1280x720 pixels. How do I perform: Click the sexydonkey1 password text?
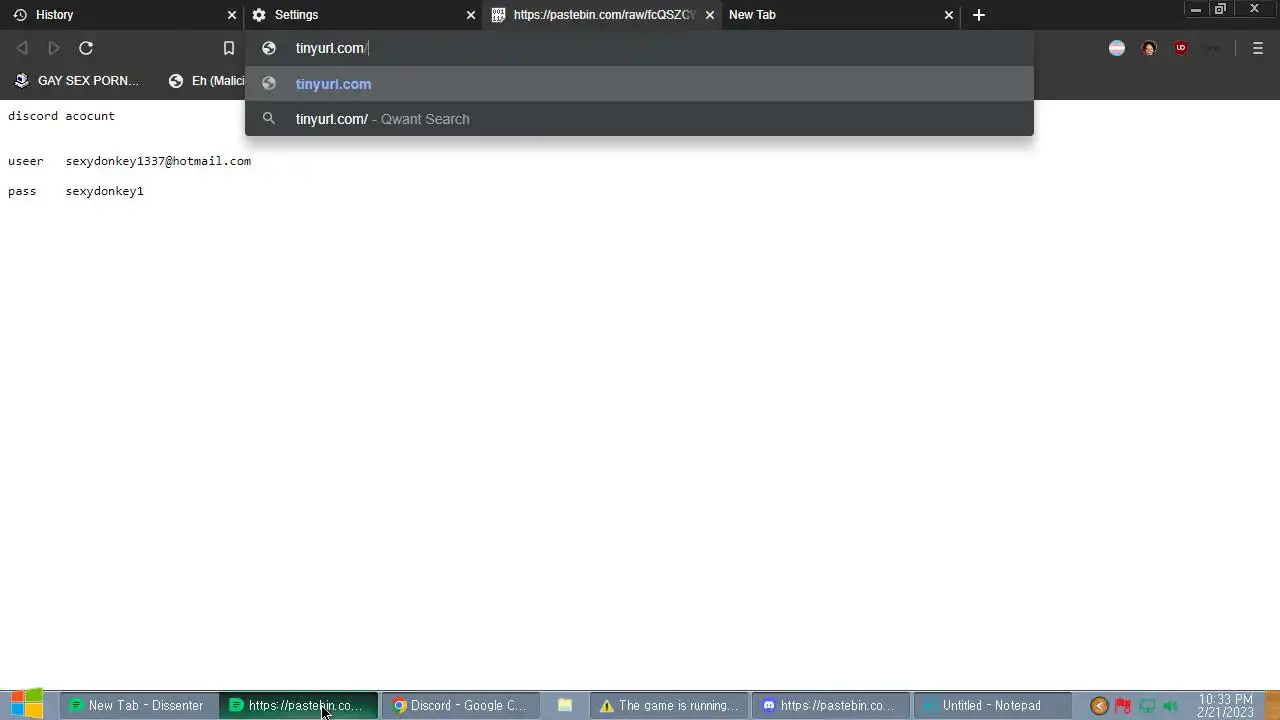105,191
